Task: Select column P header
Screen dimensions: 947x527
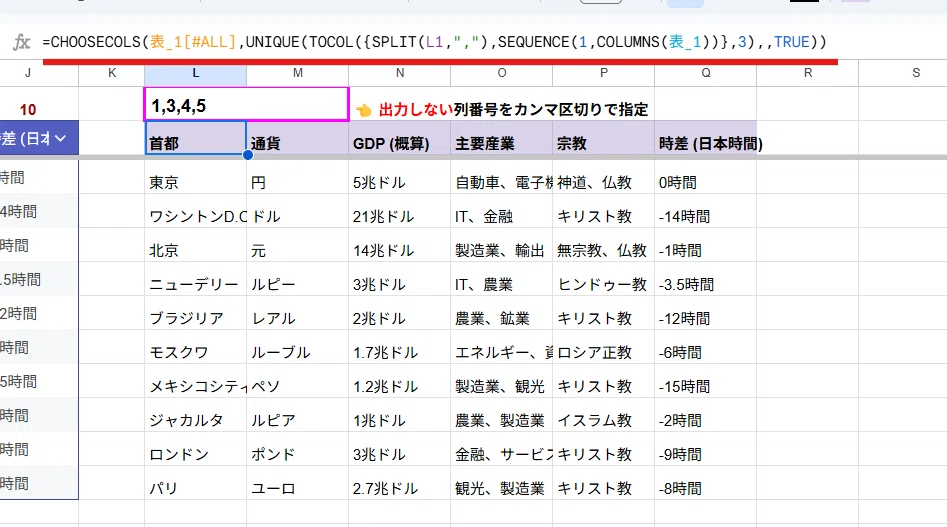Action: [604, 72]
